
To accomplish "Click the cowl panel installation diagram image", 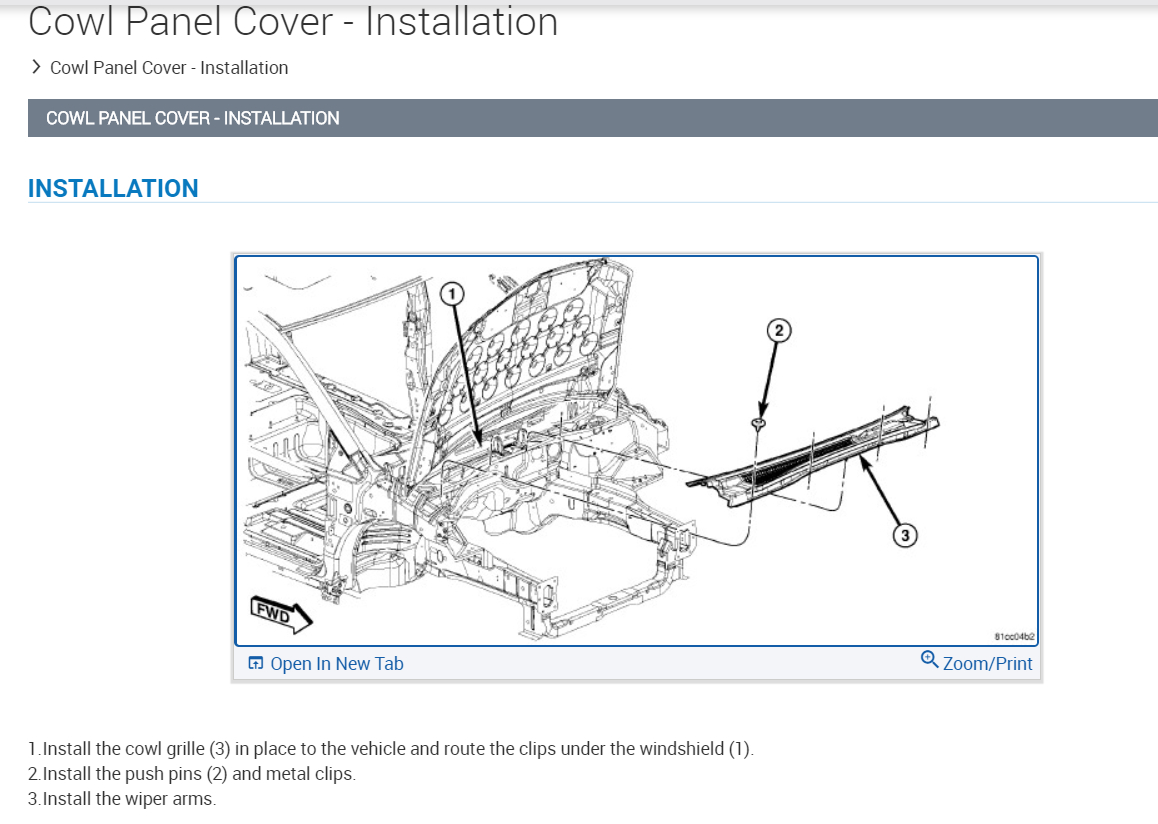I will 637,450.
